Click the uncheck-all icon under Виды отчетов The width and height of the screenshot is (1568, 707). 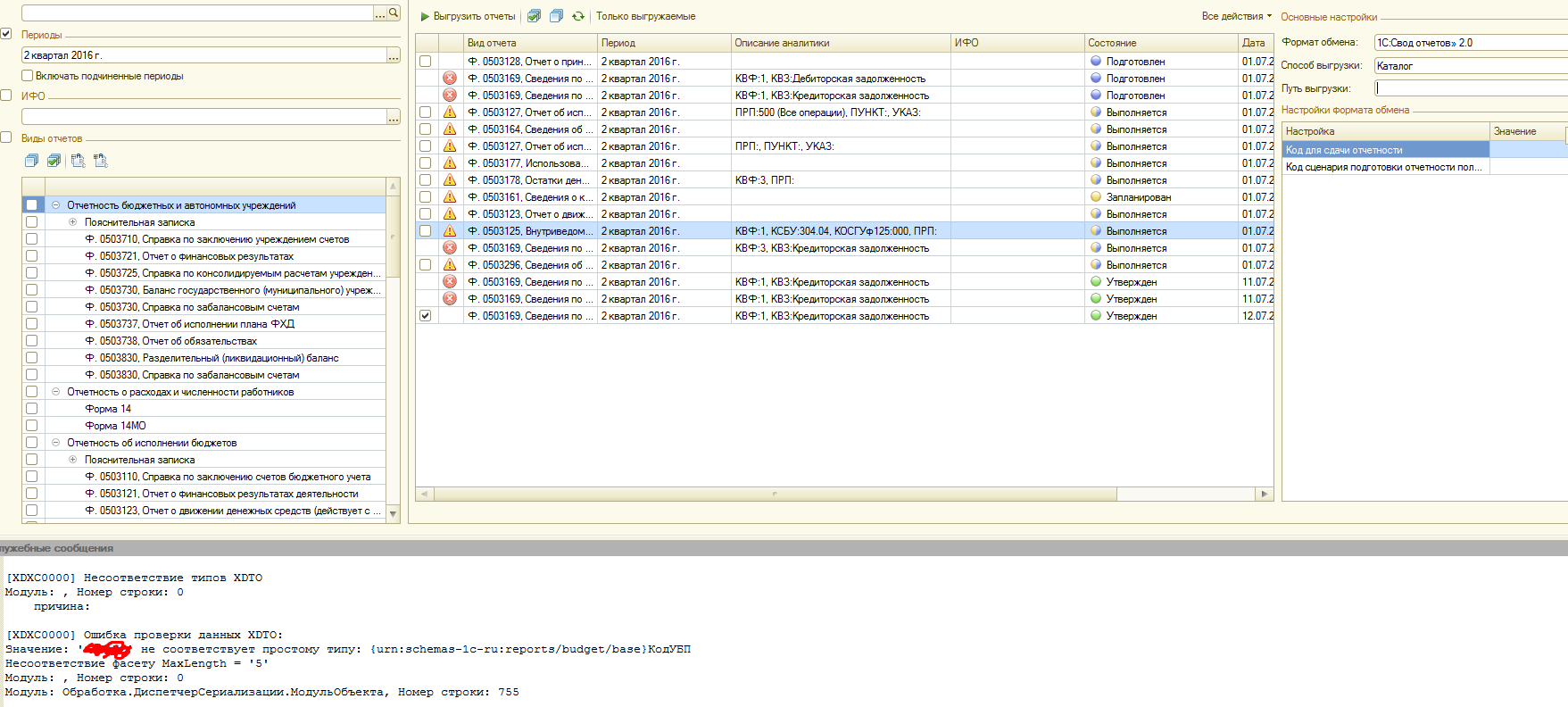click(31, 161)
